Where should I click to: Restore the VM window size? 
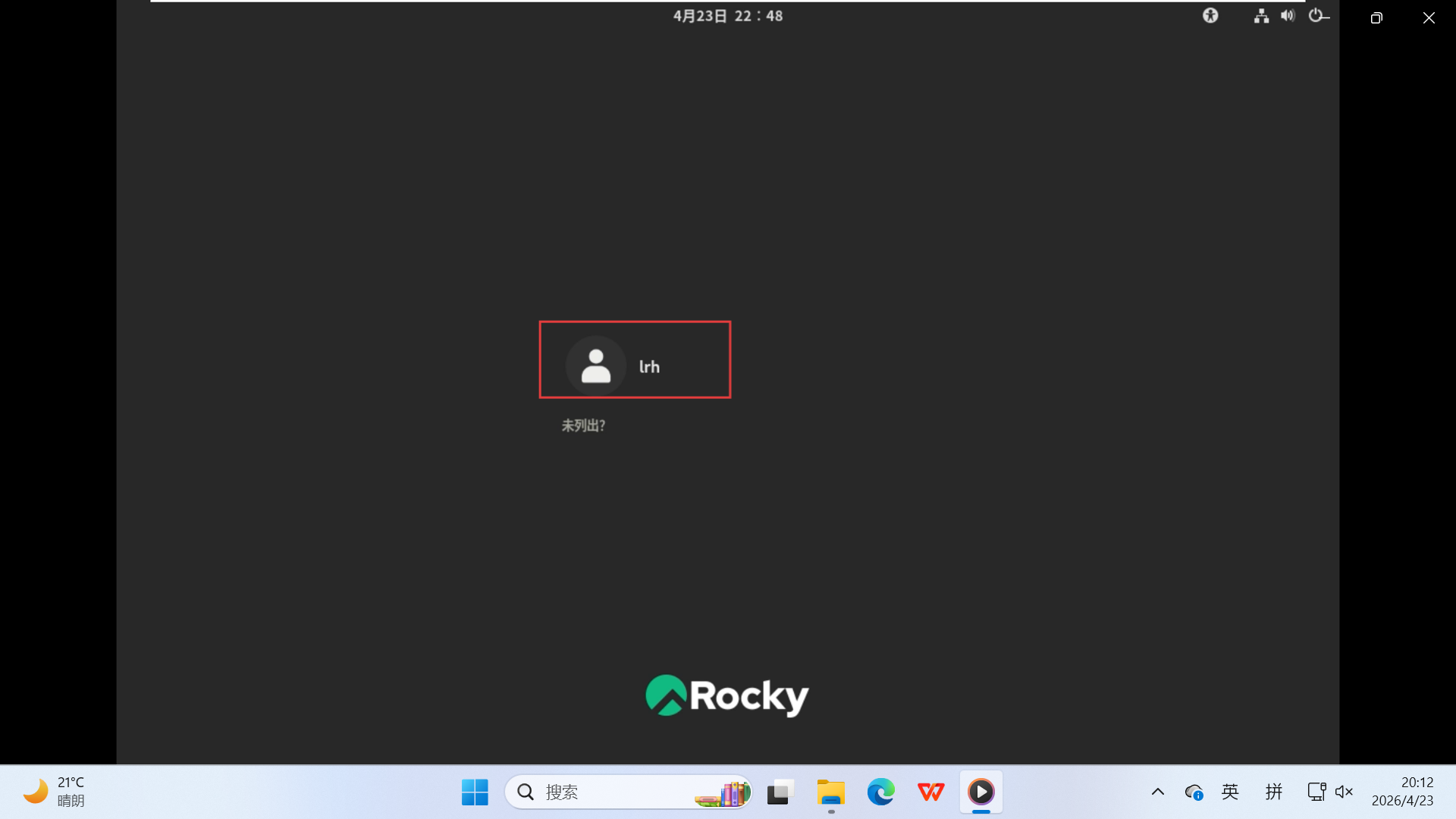[1376, 17]
